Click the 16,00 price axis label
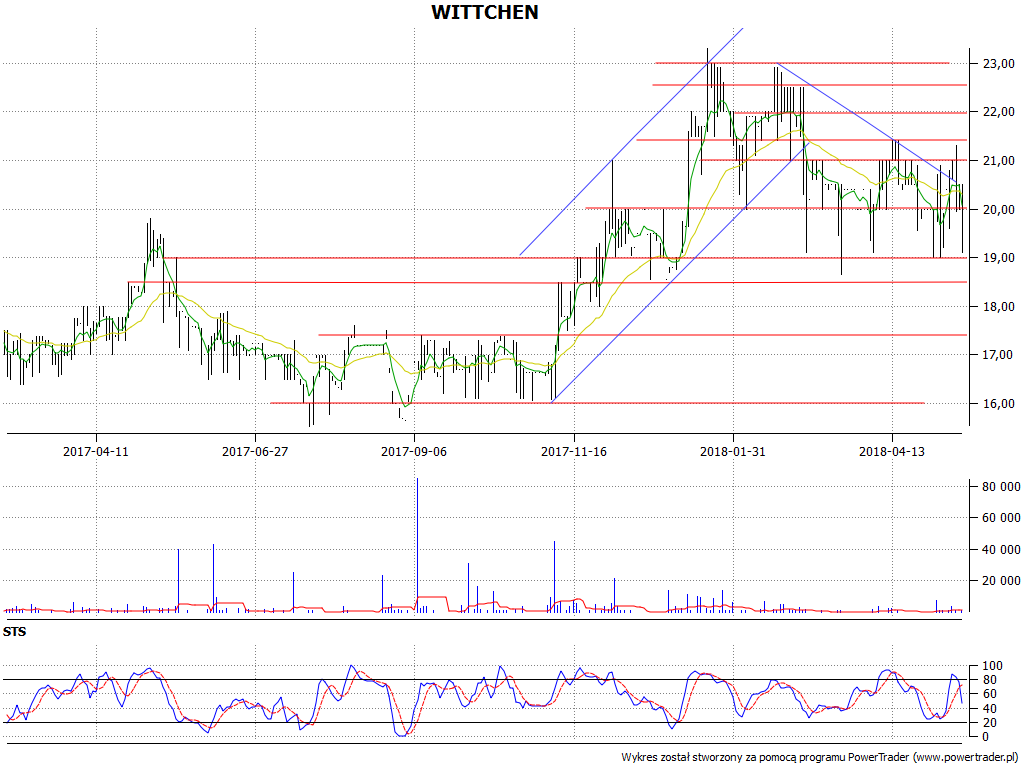Screen dimensions: 1024x768 pos(999,404)
